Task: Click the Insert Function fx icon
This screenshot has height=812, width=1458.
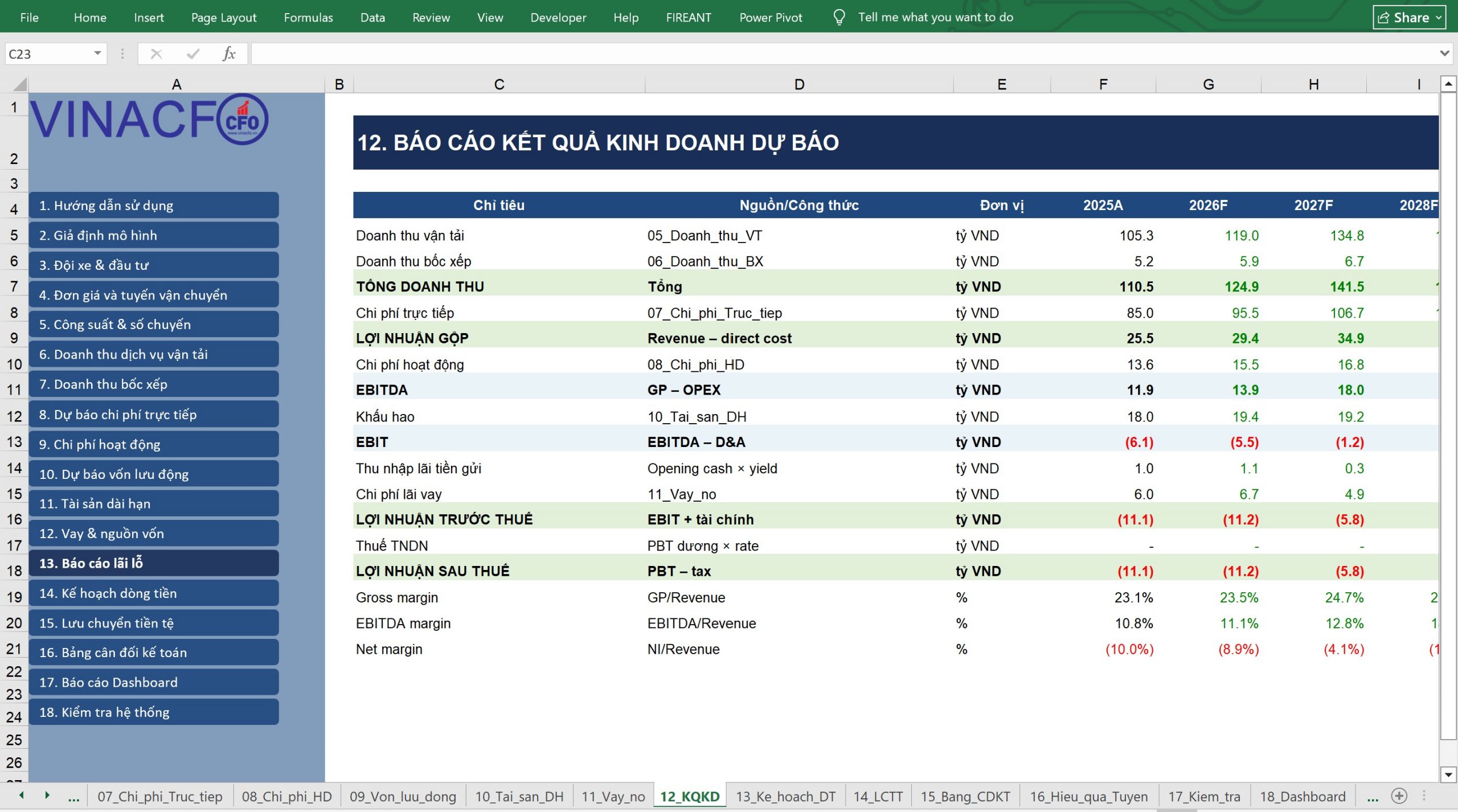Action: click(229, 54)
